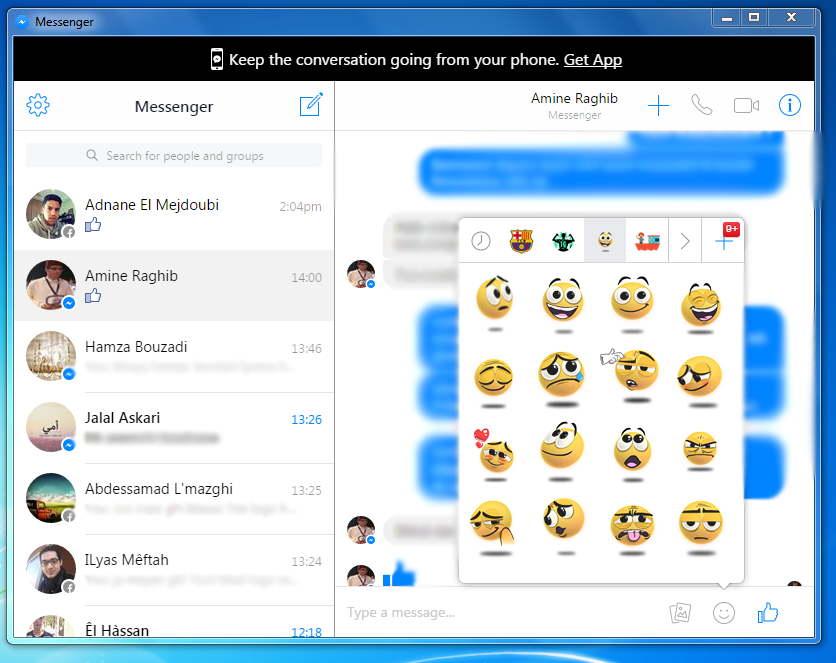
Task: Open sticker store with 9+ badge
Action: [x=724, y=241]
